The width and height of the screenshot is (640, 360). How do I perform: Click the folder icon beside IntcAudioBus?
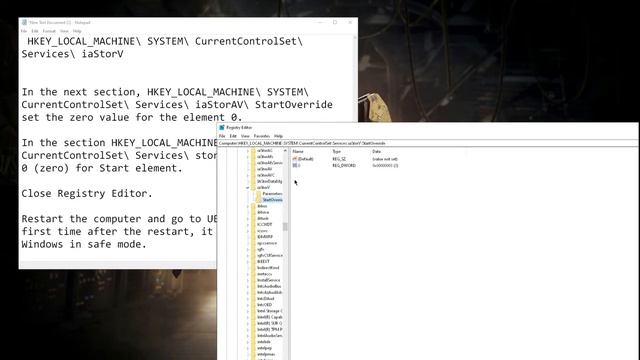(x=253, y=286)
